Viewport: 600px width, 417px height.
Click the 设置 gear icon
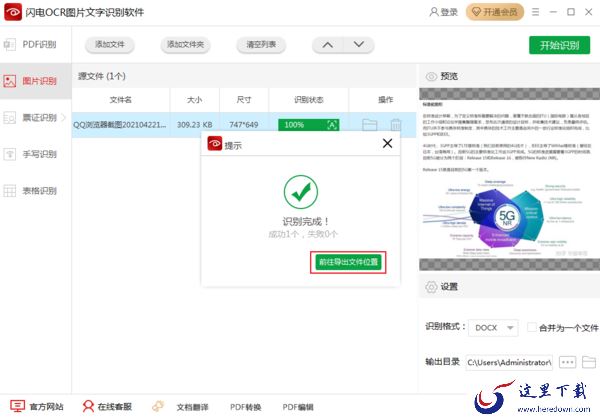tap(431, 287)
